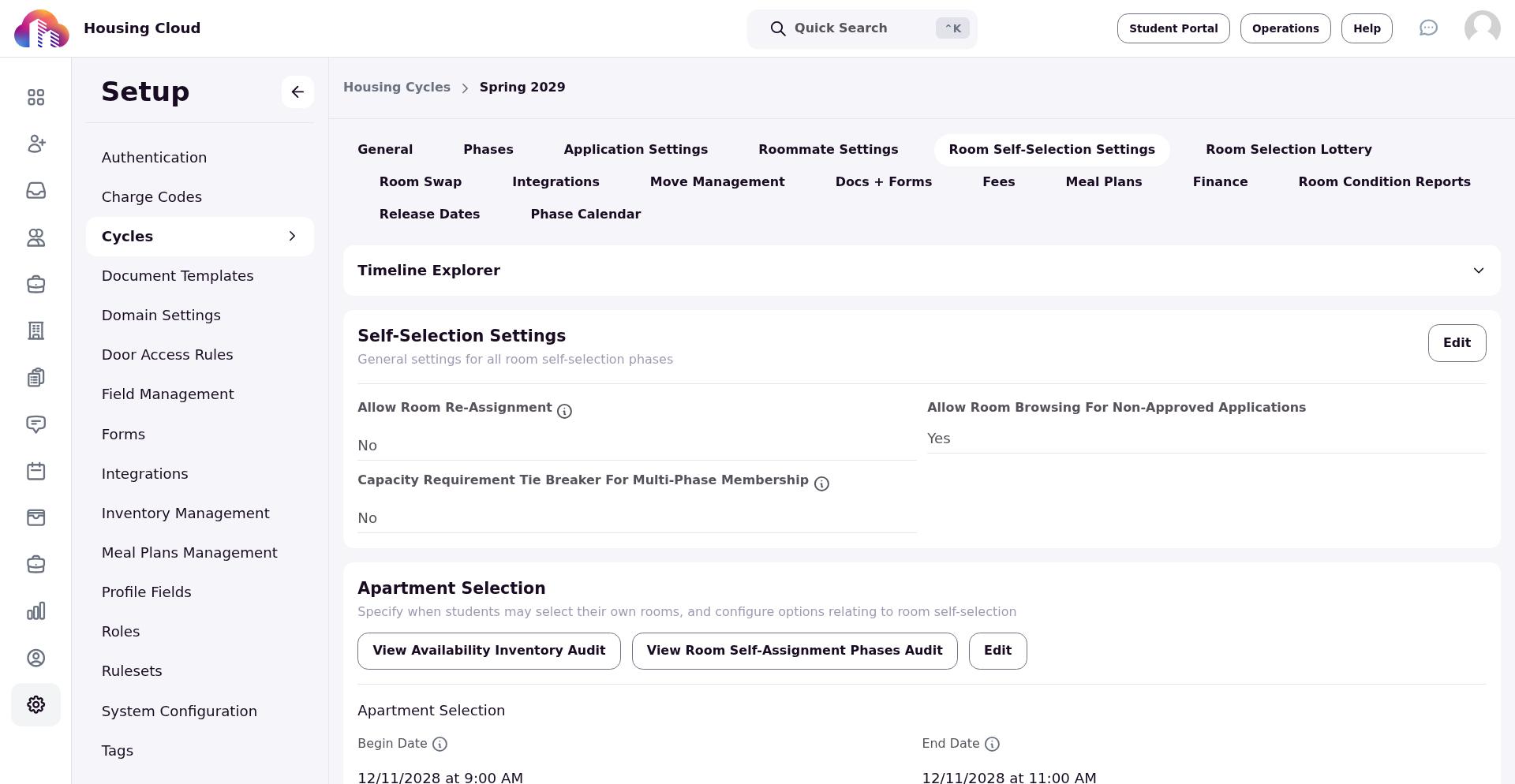Image resolution: width=1515 pixels, height=784 pixels.
Task: Click the people/residents icon in the sidebar
Action: [x=36, y=237]
